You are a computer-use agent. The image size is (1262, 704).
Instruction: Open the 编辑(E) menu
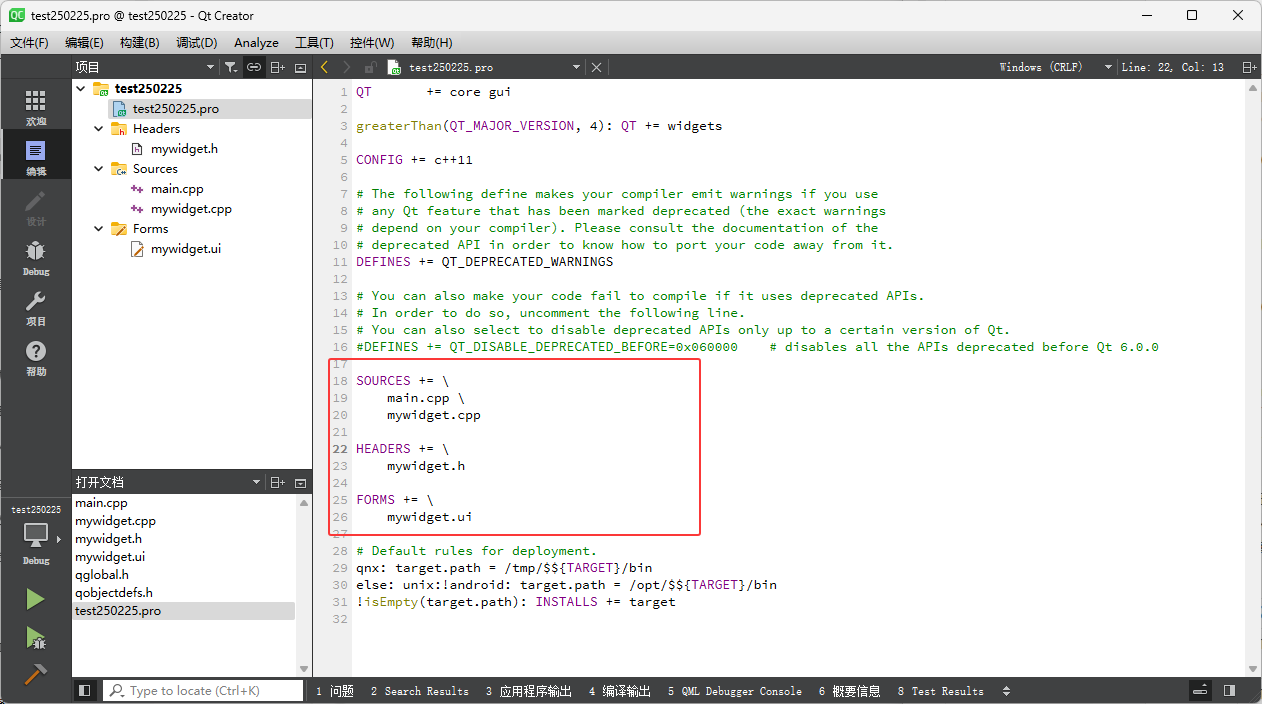[84, 43]
